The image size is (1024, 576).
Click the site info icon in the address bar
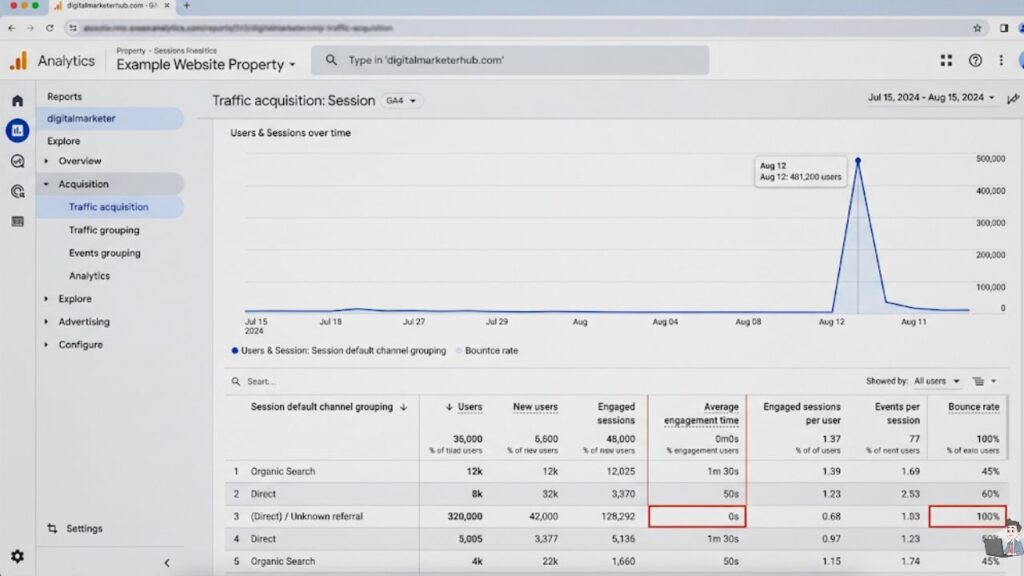[73, 28]
